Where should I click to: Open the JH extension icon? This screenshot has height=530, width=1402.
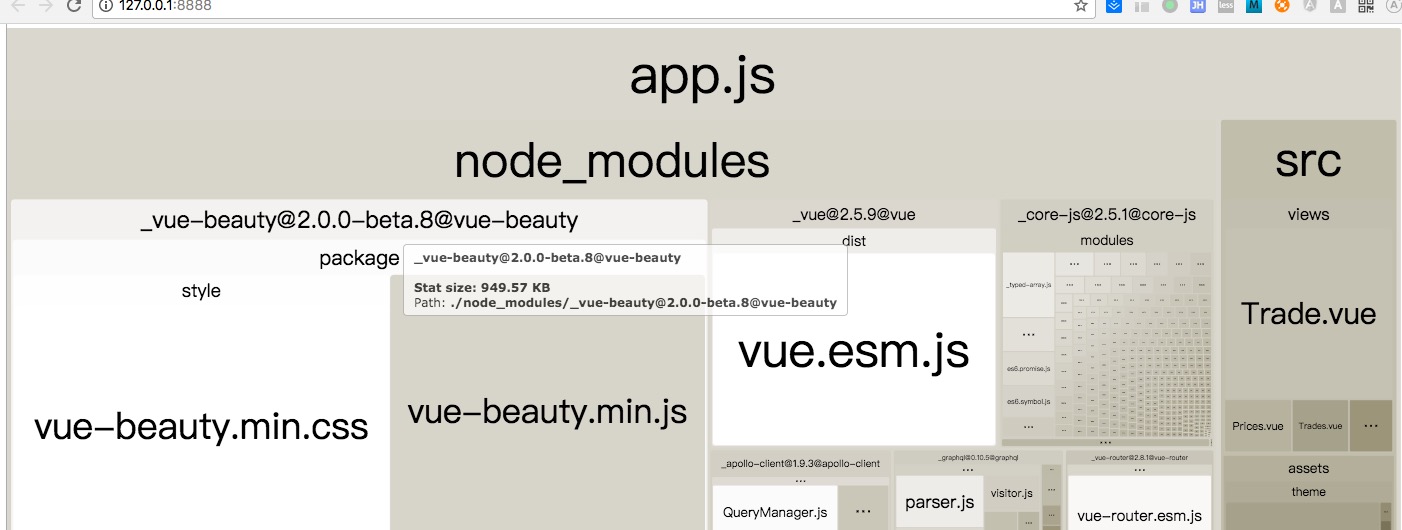[x=1198, y=6]
